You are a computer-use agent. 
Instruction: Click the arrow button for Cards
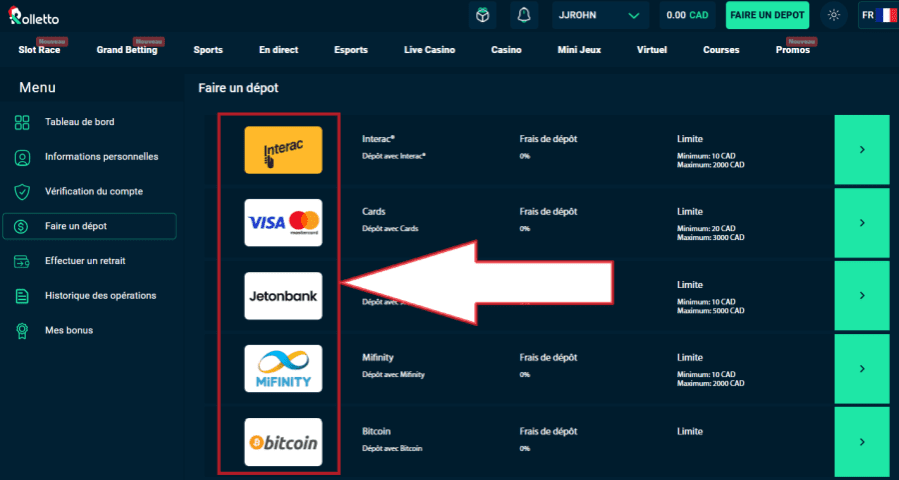tap(862, 223)
